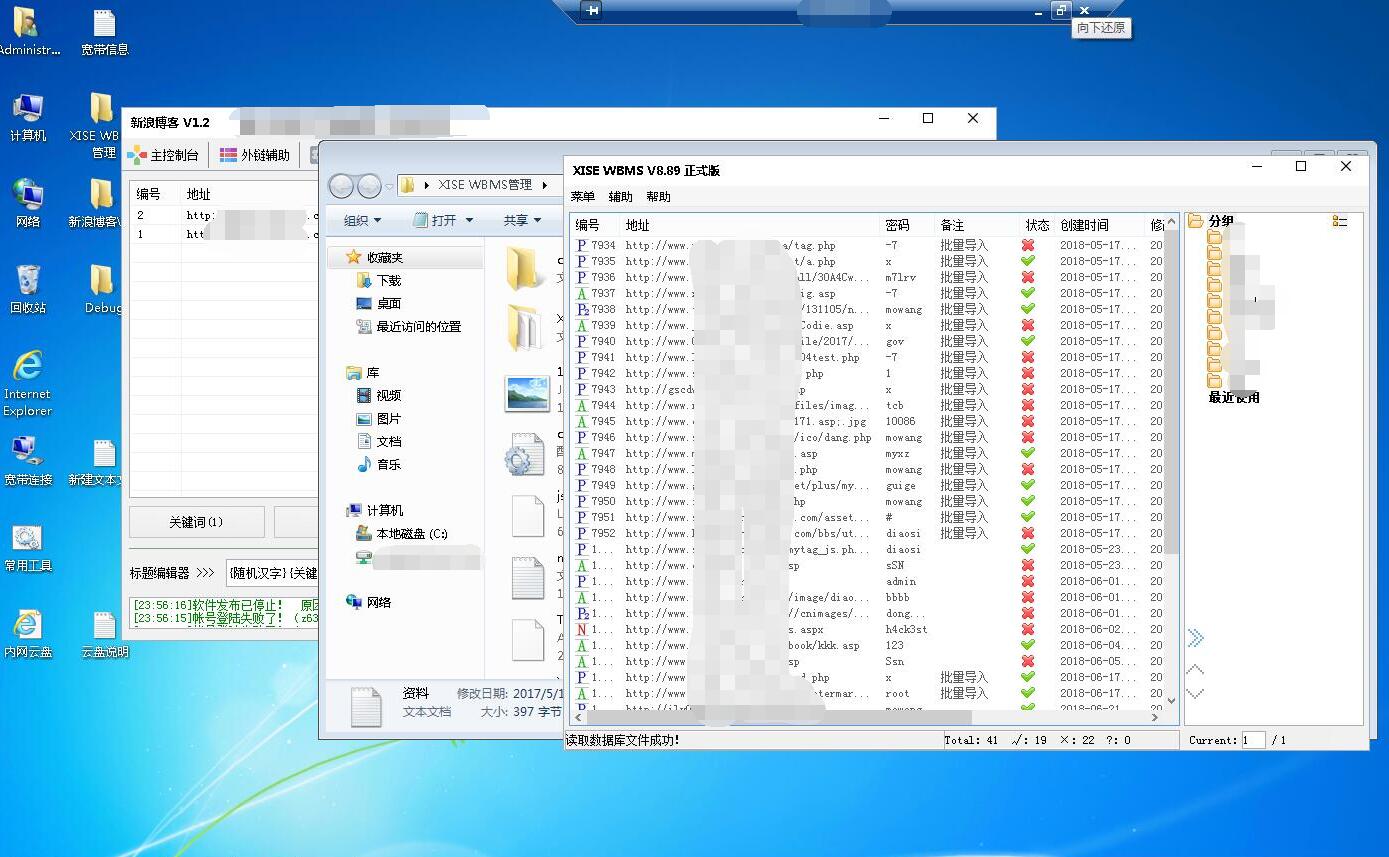This screenshot has height=857, width=1389.
Task: Open the 辅助 menu in XISE WBMS
Action: [x=620, y=197]
